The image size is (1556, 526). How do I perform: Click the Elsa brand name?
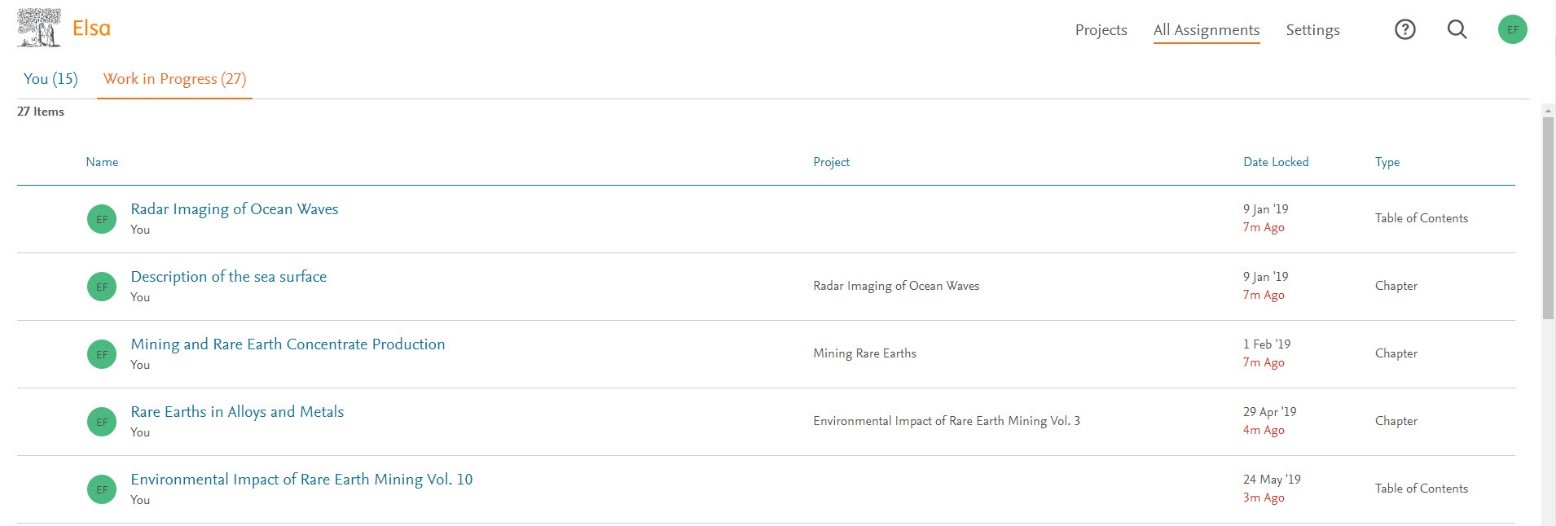pyautogui.click(x=91, y=28)
